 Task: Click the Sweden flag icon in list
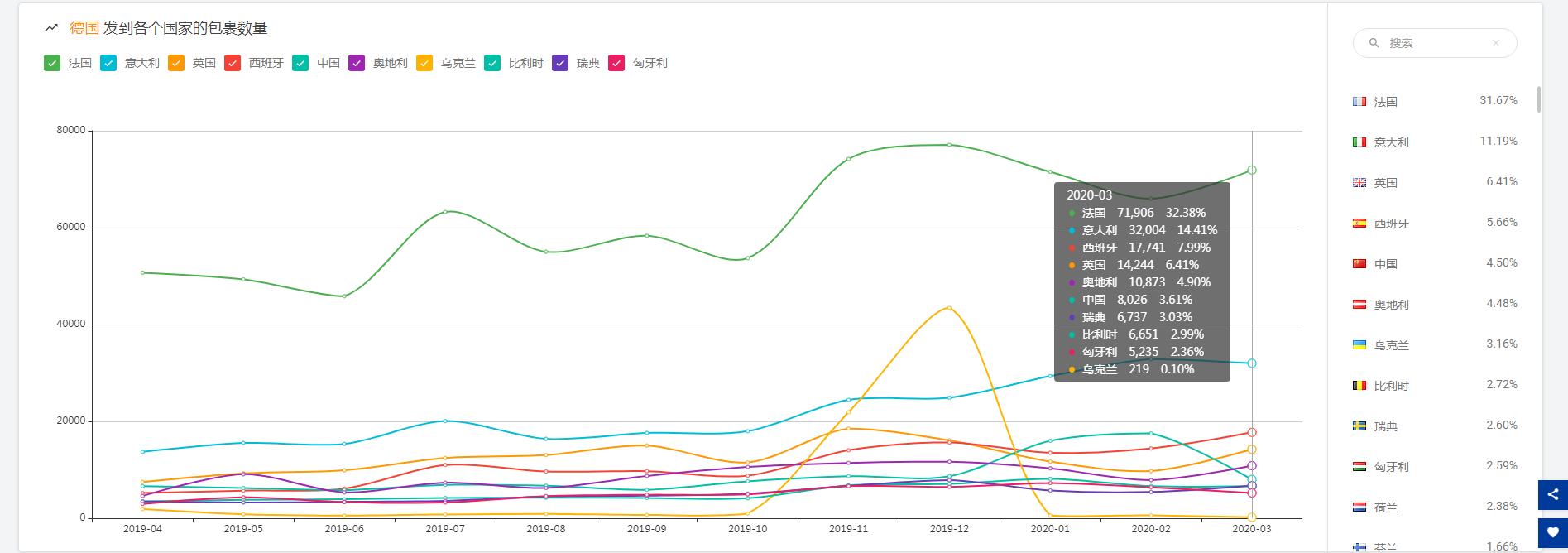pos(1359,426)
